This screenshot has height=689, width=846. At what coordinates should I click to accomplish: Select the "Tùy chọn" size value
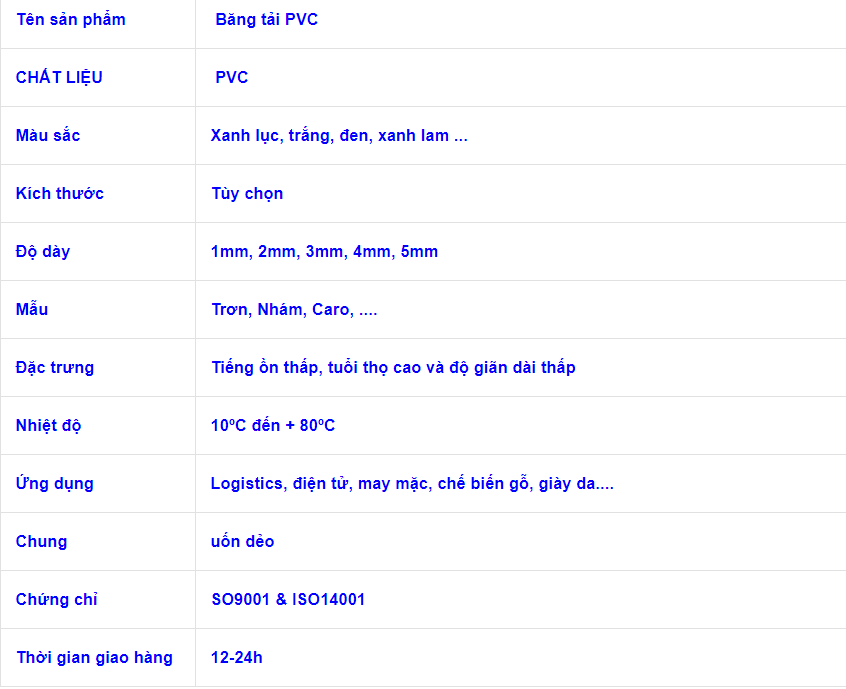point(247,194)
